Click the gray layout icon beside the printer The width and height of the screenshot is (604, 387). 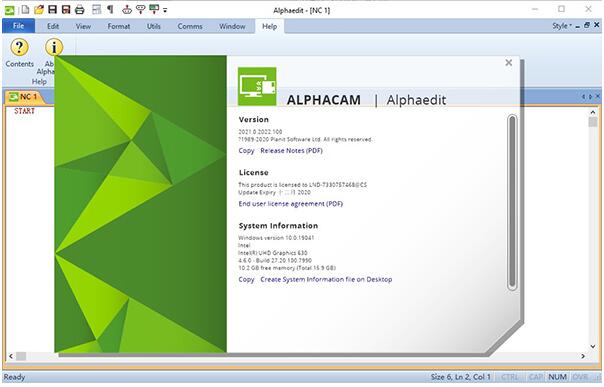coord(97,10)
